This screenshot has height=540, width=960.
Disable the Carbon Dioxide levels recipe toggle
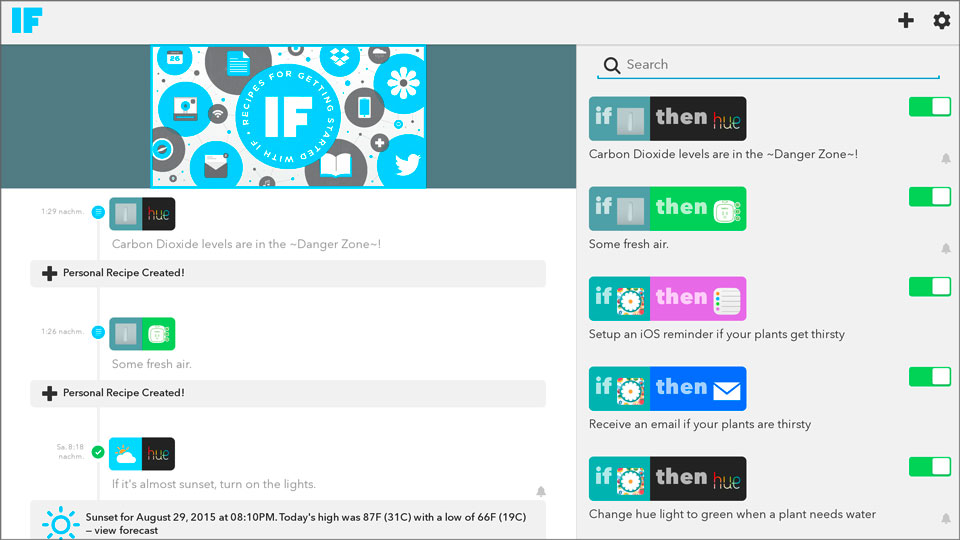[x=929, y=107]
